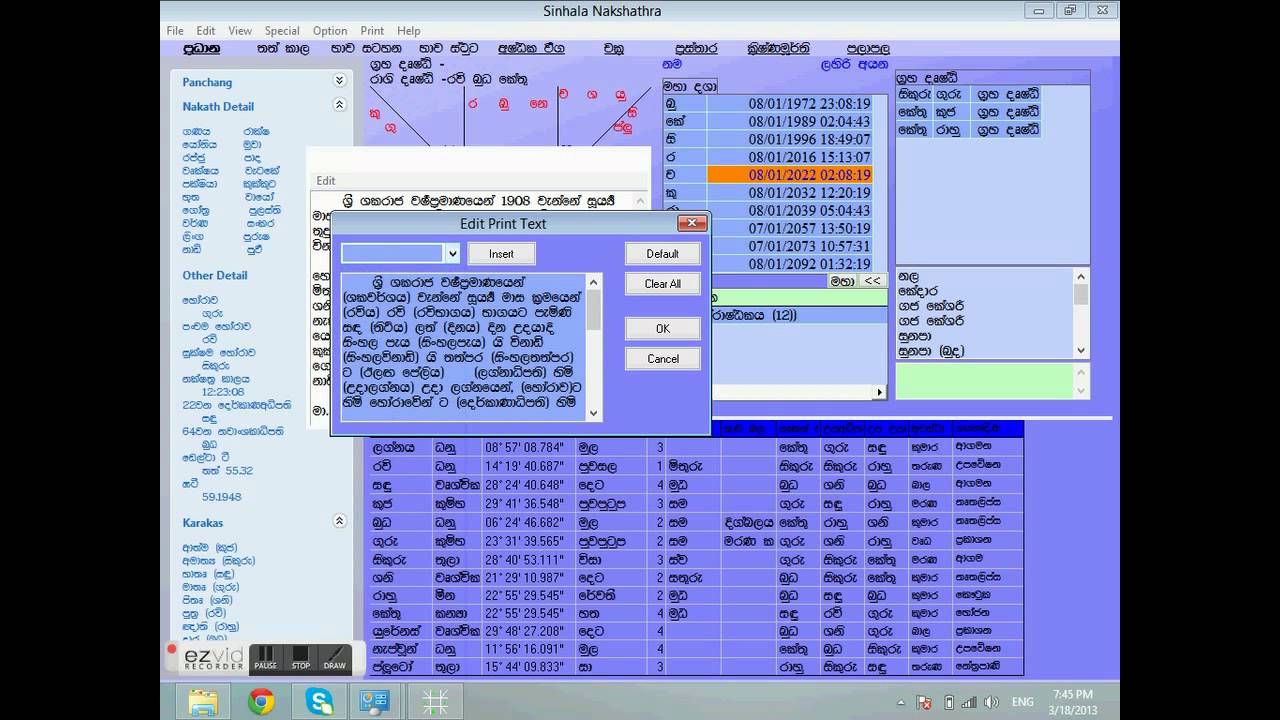Confirm with the OK button
This screenshot has width=1280, height=720.
point(662,329)
